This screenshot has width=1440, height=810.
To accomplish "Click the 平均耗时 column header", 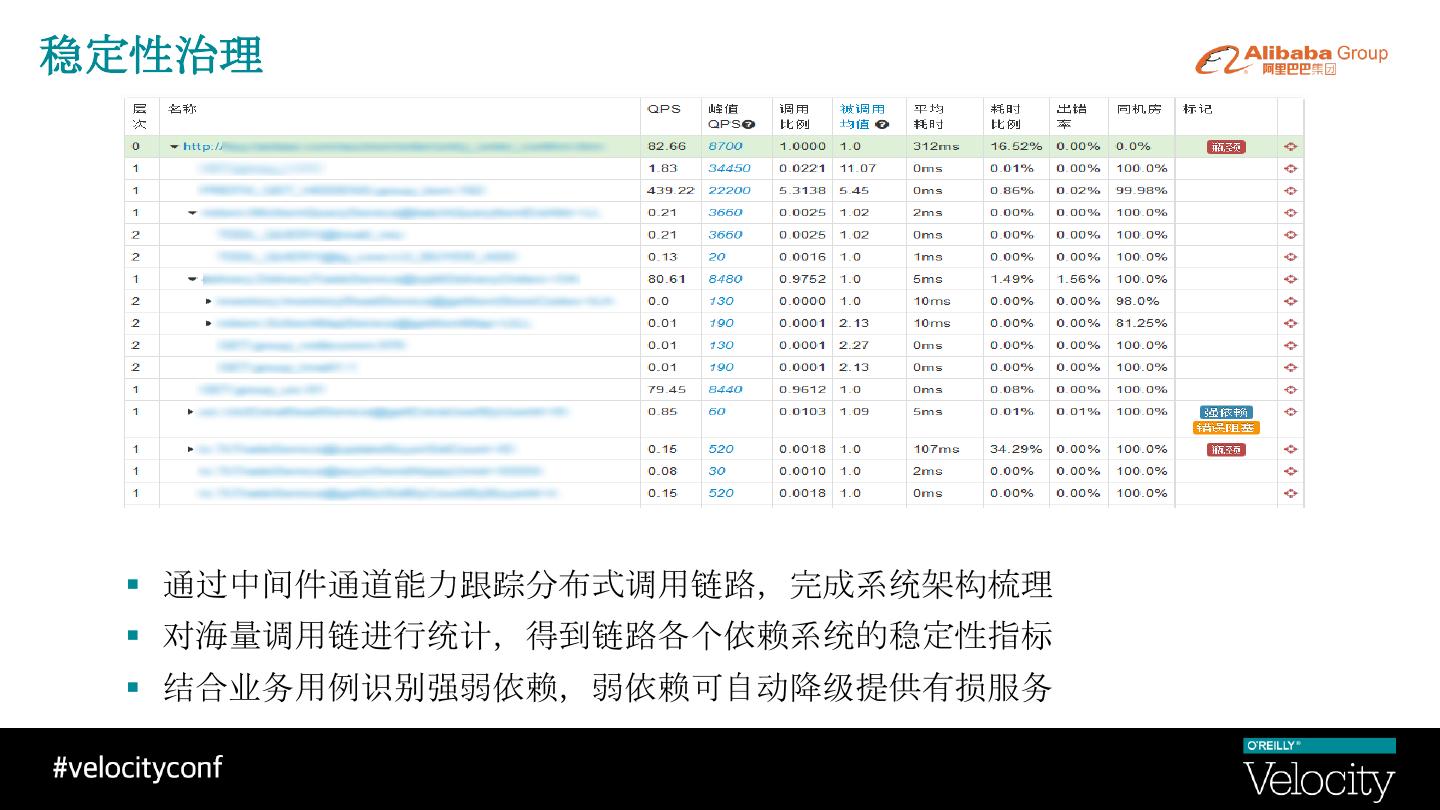I will pyautogui.click(x=928, y=117).
